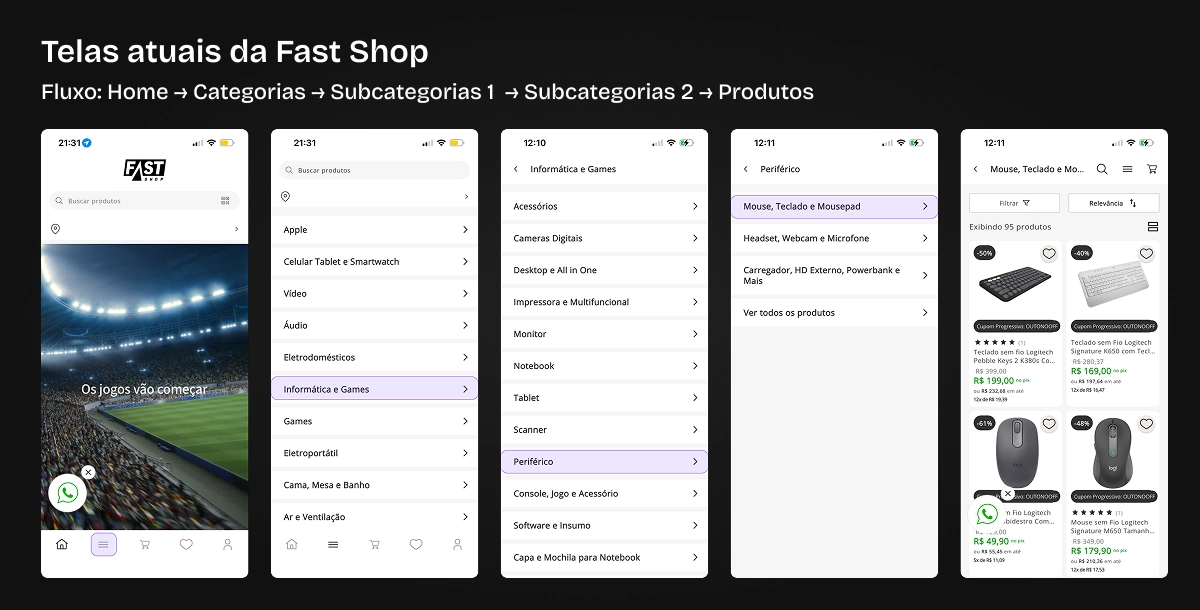This screenshot has height=610, width=1200.
Task: Favorite the grey mouse with -61% discount
Action: click(1049, 424)
